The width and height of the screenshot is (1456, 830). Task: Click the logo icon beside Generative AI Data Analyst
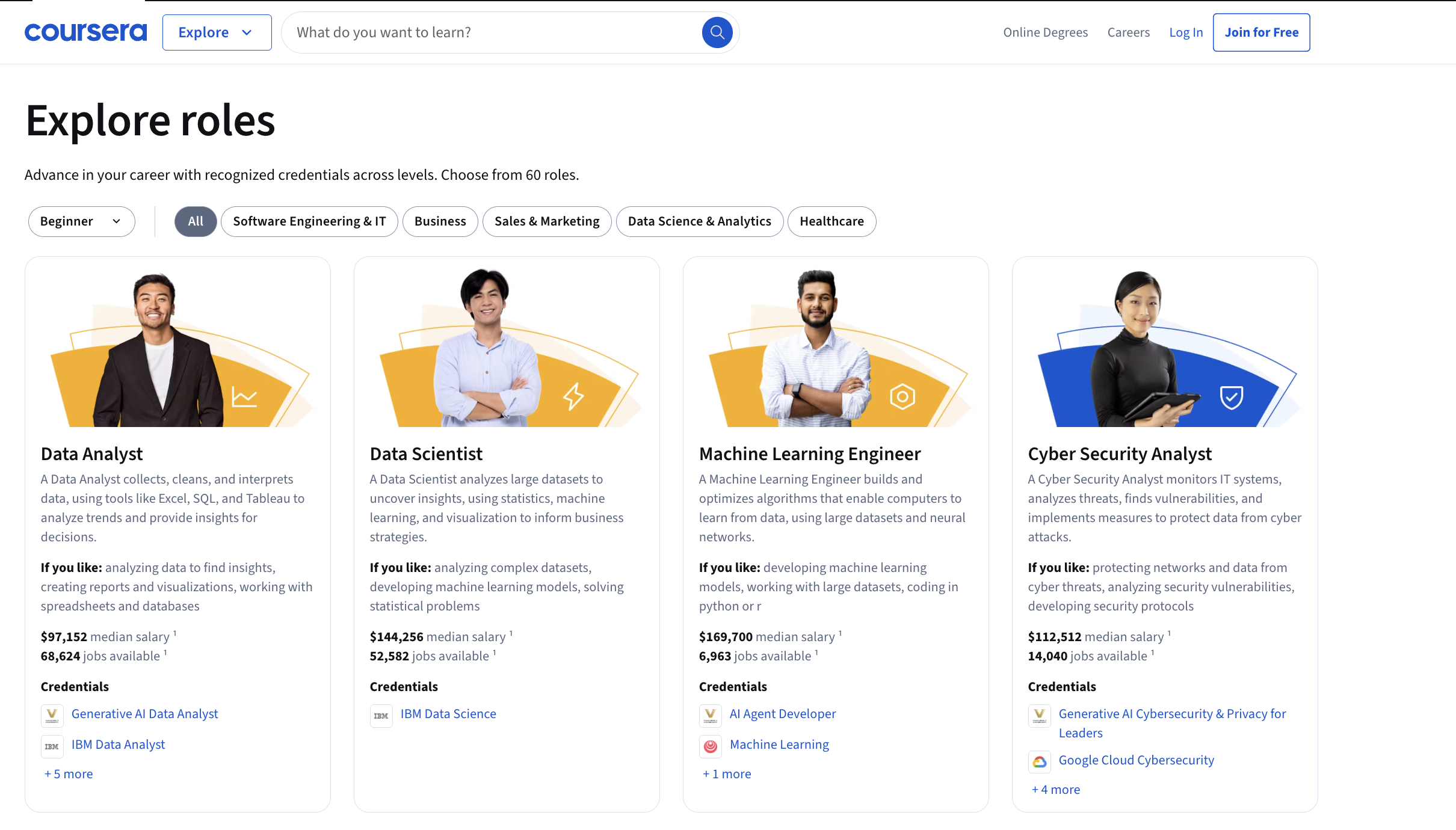coord(52,715)
